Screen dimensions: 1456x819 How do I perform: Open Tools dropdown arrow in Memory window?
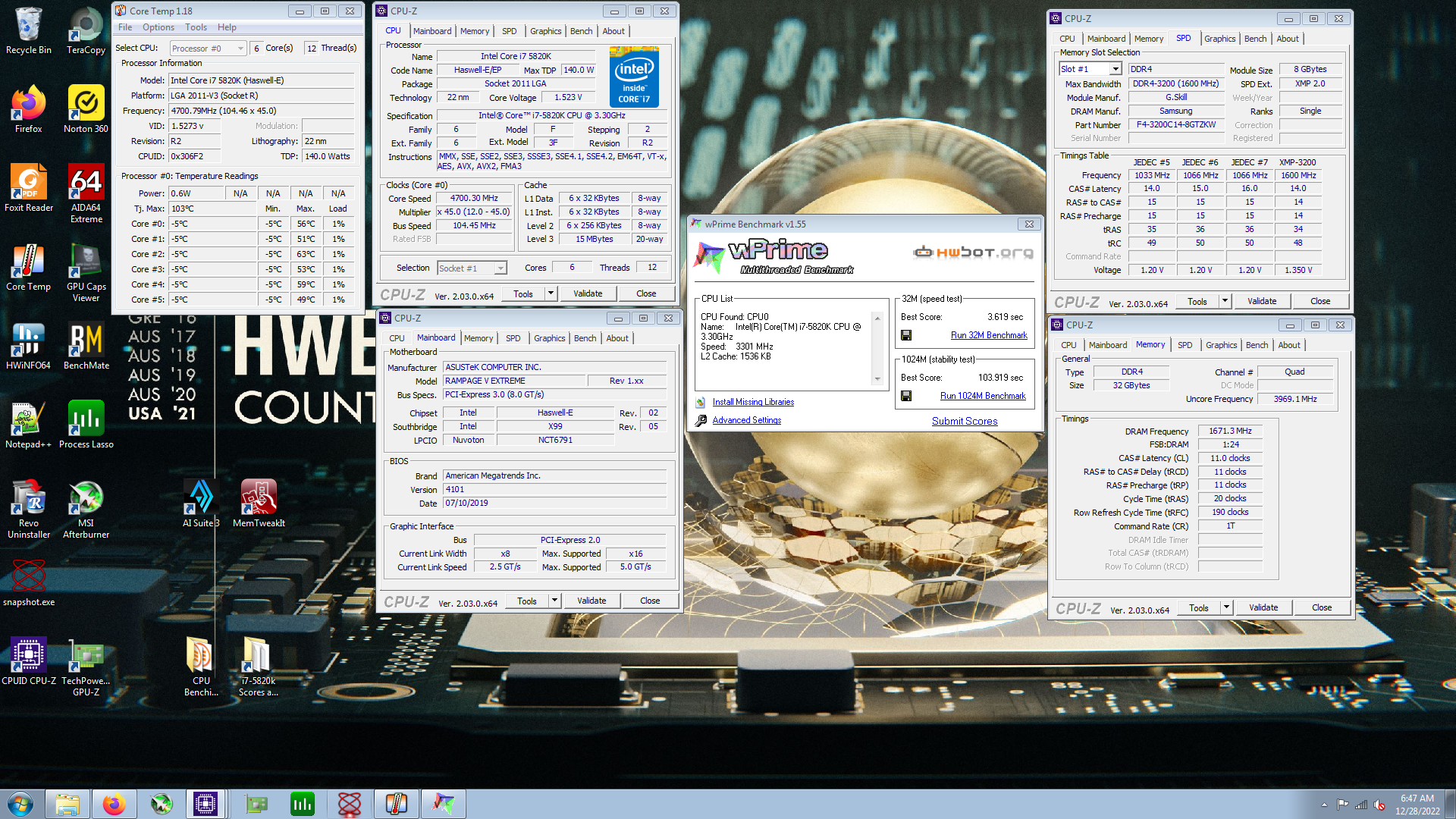tap(1226, 607)
